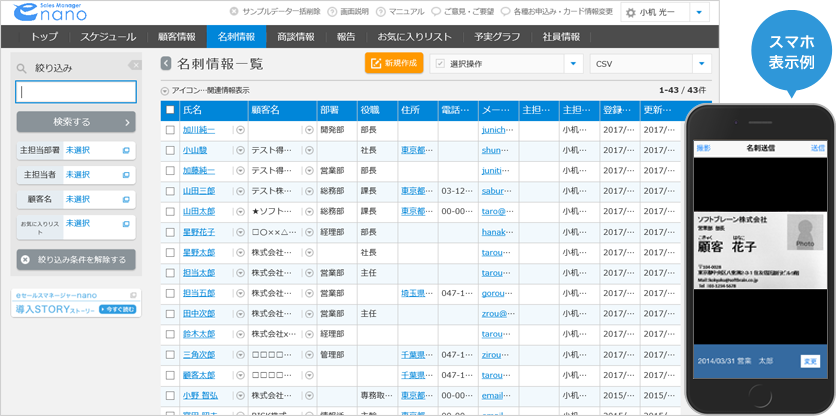This screenshot has height=416, width=836.
Task: Open the お気に入りリスト tab
Action: pos(415,37)
